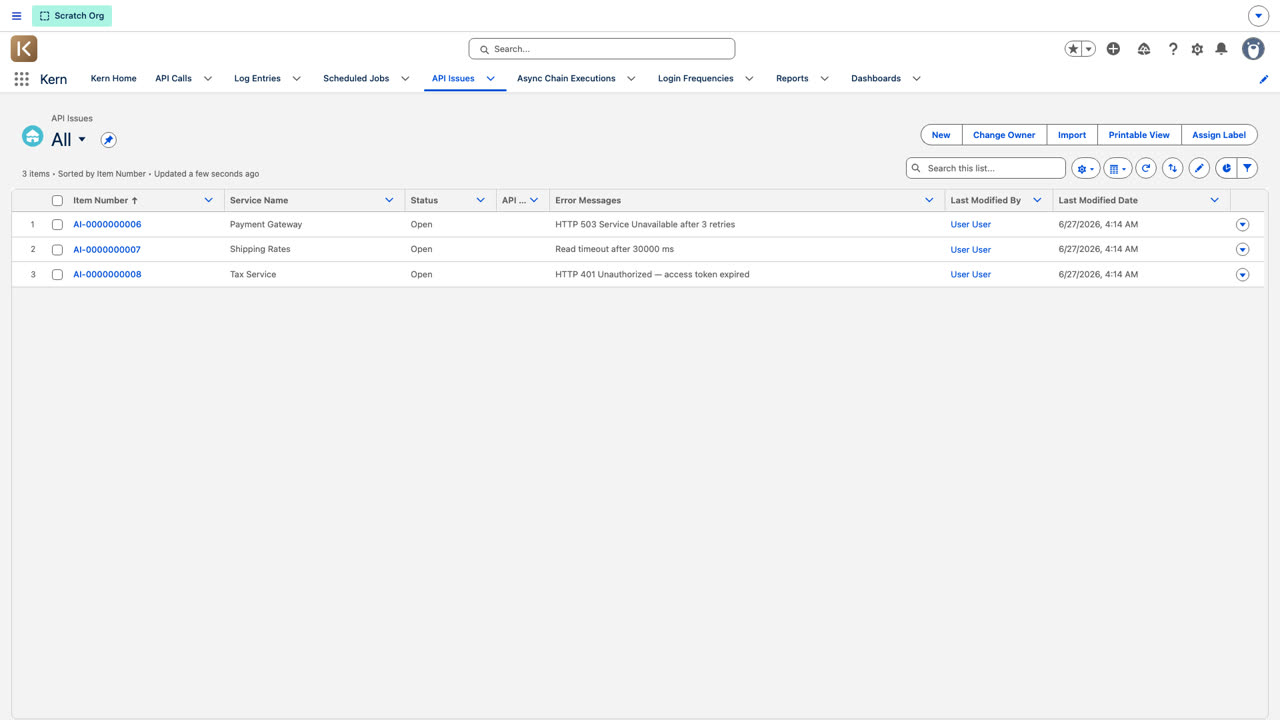Viewport: 1280px width, 720px height.
Task: Open row actions for Shipping Rates
Action: [1243, 250]
